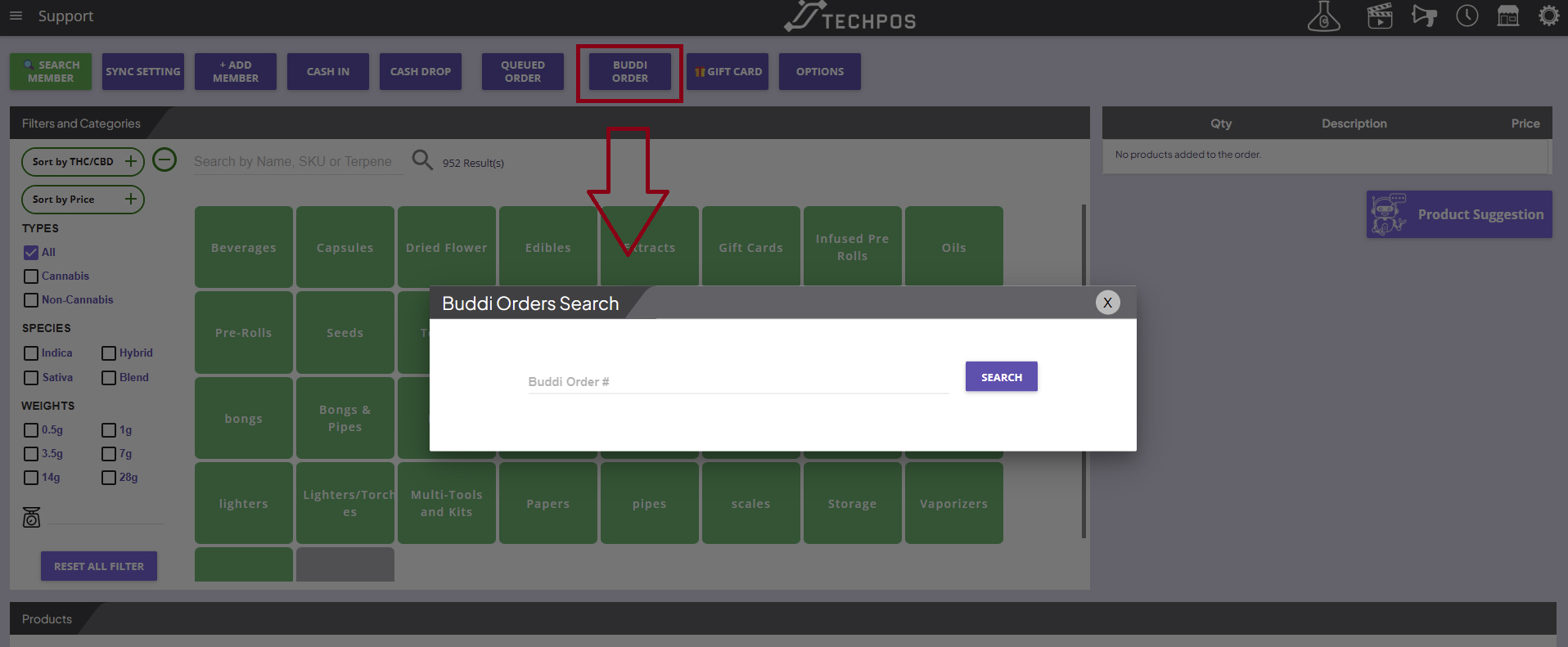This screenshot has width=1568, height=647.
Task: Select the Multi-Tools and Kits tile
Action: (x=447, y=503)
